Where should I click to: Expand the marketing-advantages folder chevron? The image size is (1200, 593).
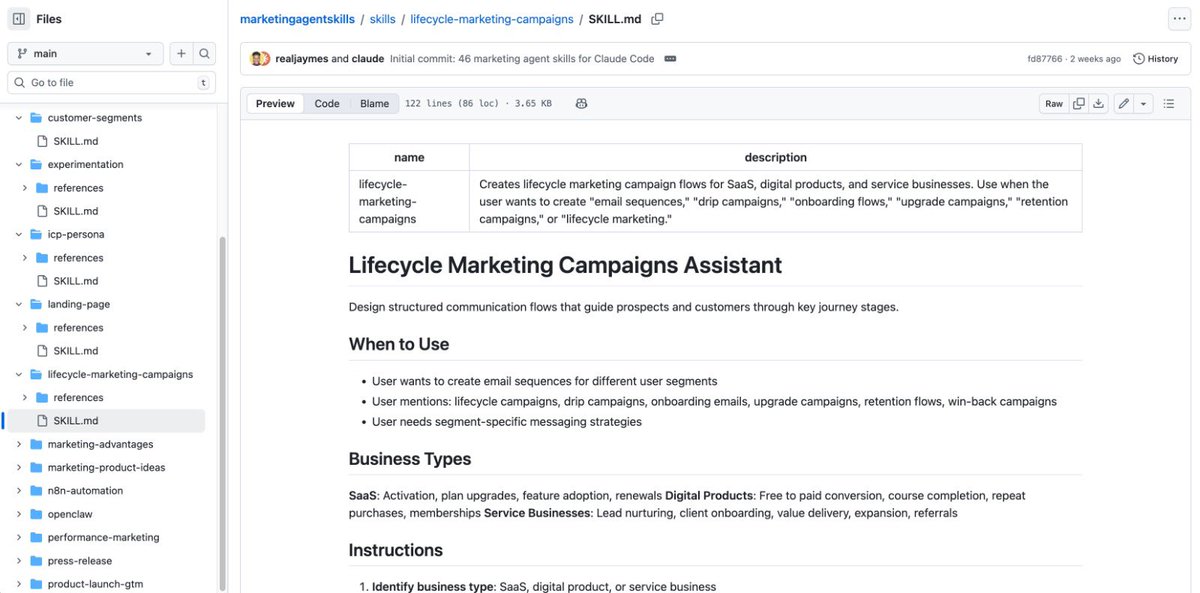click(x=18, y=444)
